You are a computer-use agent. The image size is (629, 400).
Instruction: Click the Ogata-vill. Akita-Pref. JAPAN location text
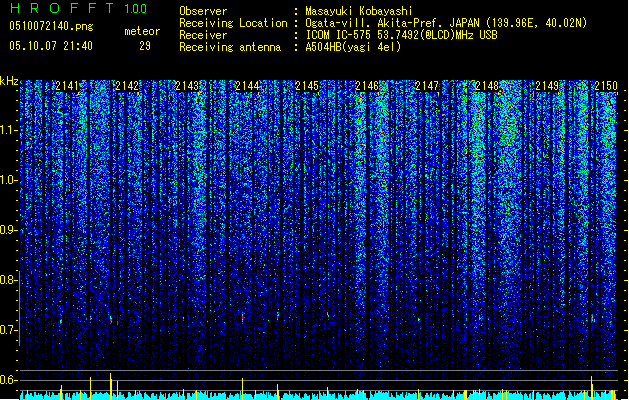click(446, 23)
